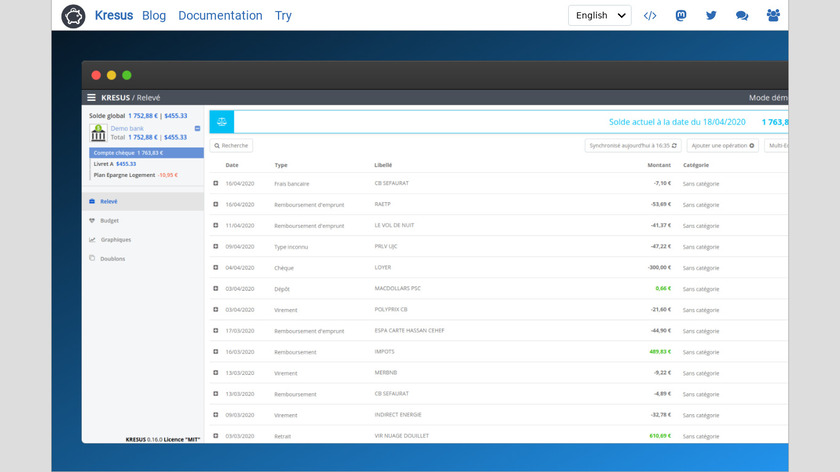Expand the CB SEFAURAT 16/04/2020 row
Screen dimensions: 840x472
pos(216,183)
